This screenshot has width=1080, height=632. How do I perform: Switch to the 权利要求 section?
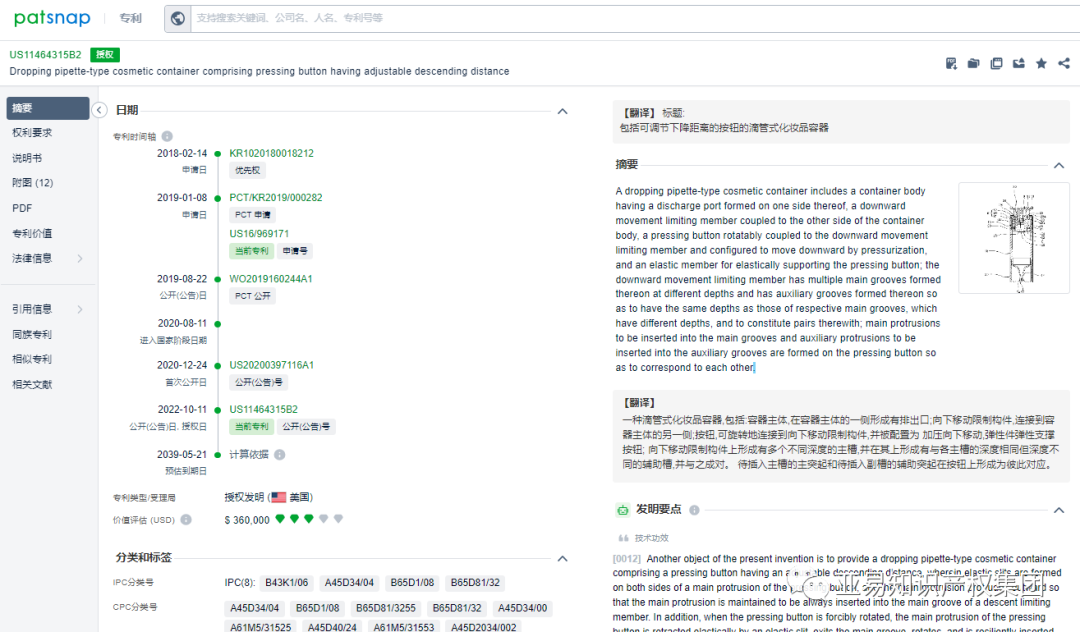point(33,132)
